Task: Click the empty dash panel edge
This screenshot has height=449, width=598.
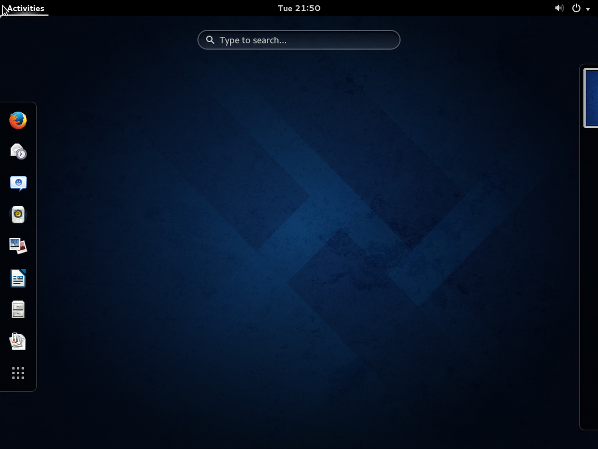Action: [18, 386]
